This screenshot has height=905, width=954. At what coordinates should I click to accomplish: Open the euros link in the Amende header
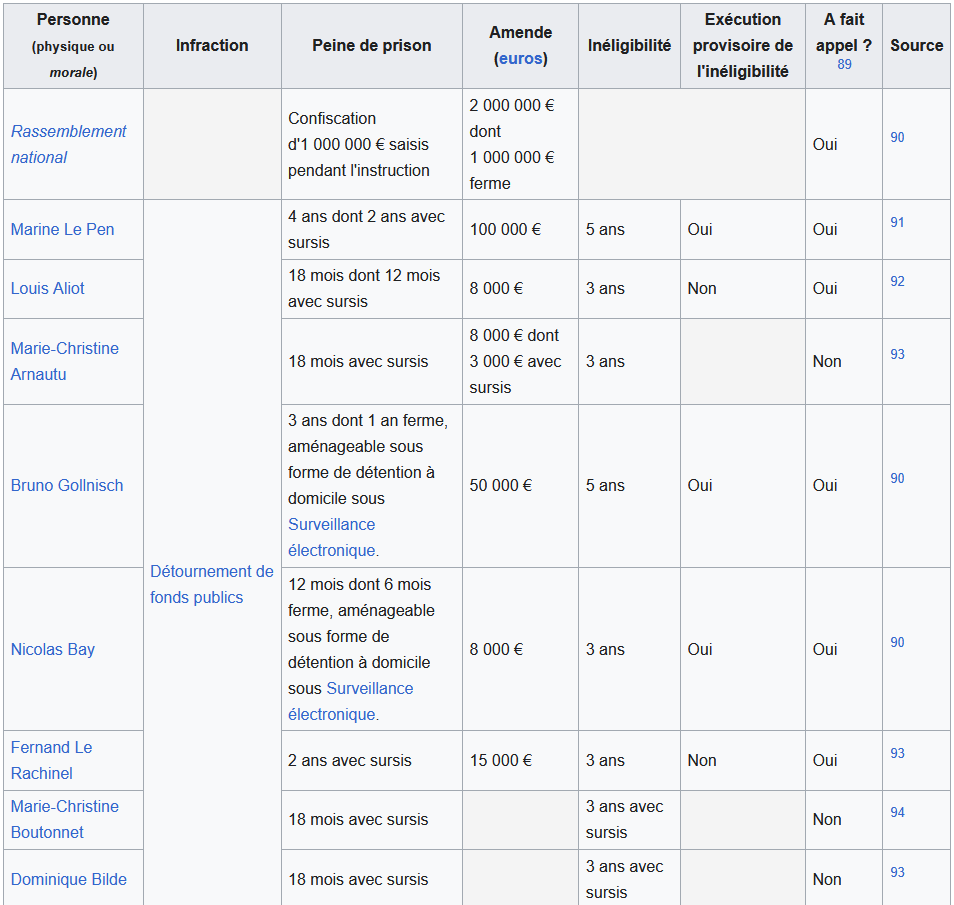click(520, 58)
